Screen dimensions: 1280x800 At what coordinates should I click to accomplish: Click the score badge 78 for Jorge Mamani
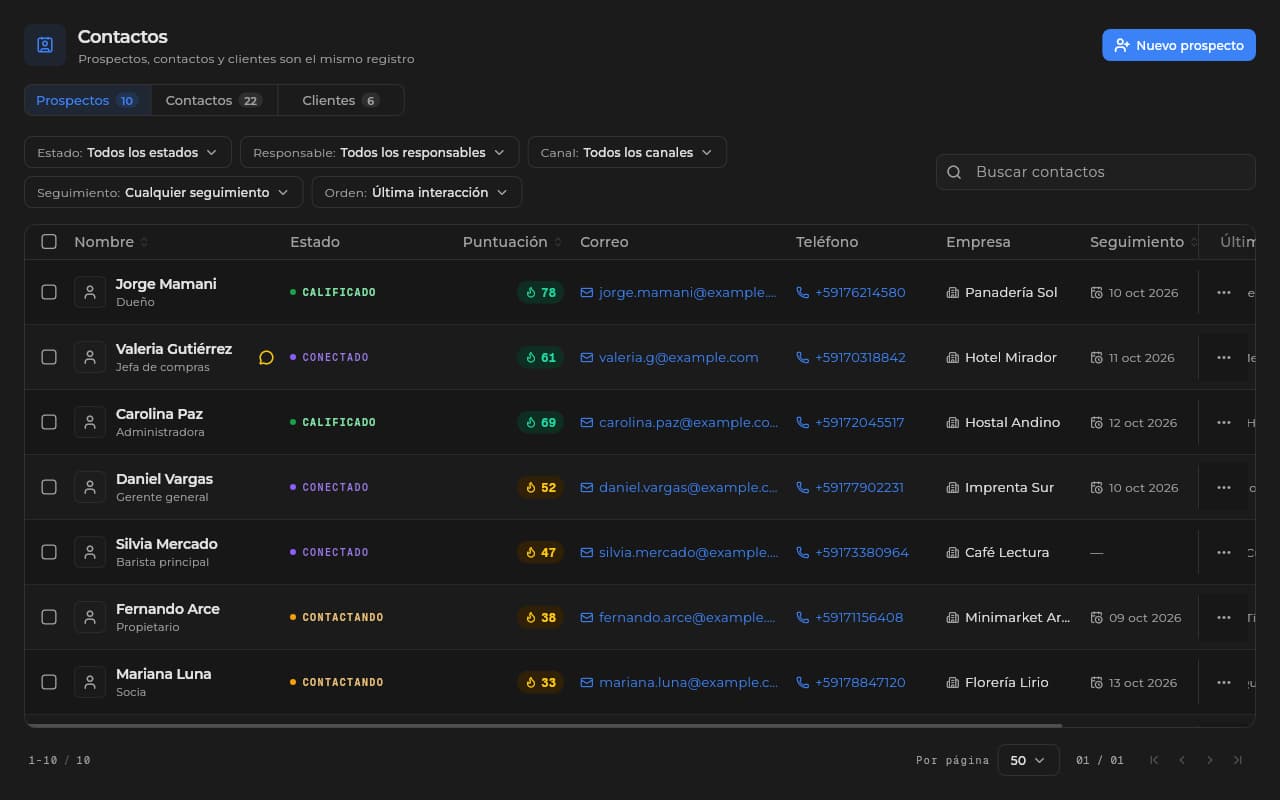pos(540,292)
